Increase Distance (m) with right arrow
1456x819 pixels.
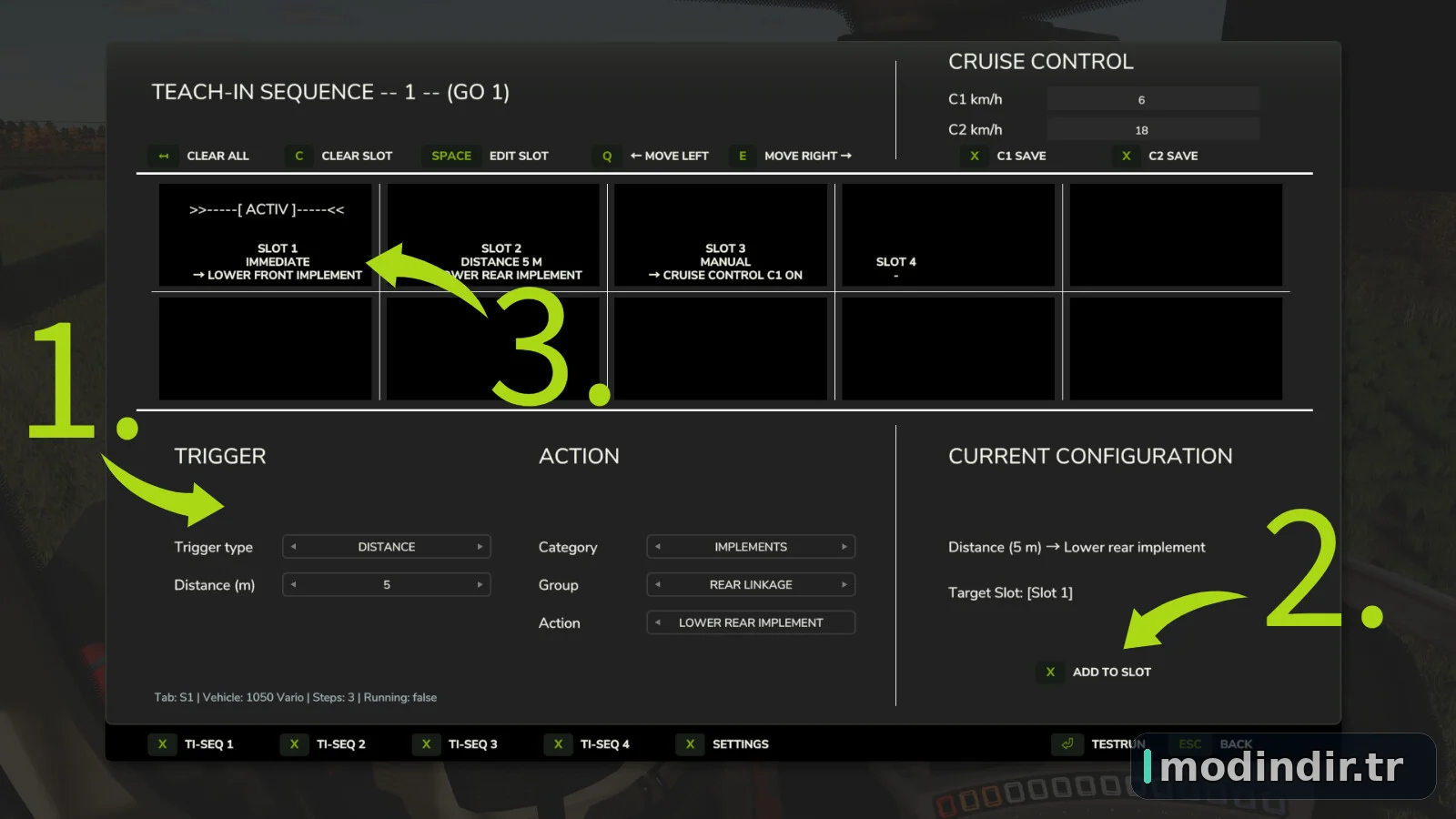(480, 585)
